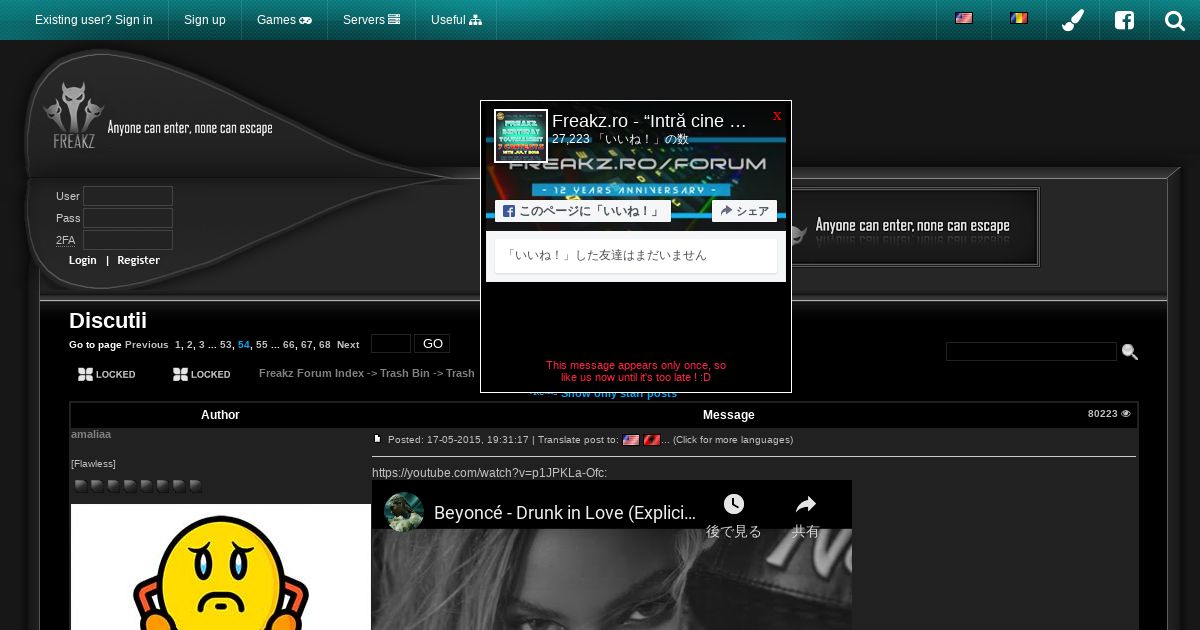The image size is (1200, 630).
Task: Open the Games menu
Action: [284, 20]
